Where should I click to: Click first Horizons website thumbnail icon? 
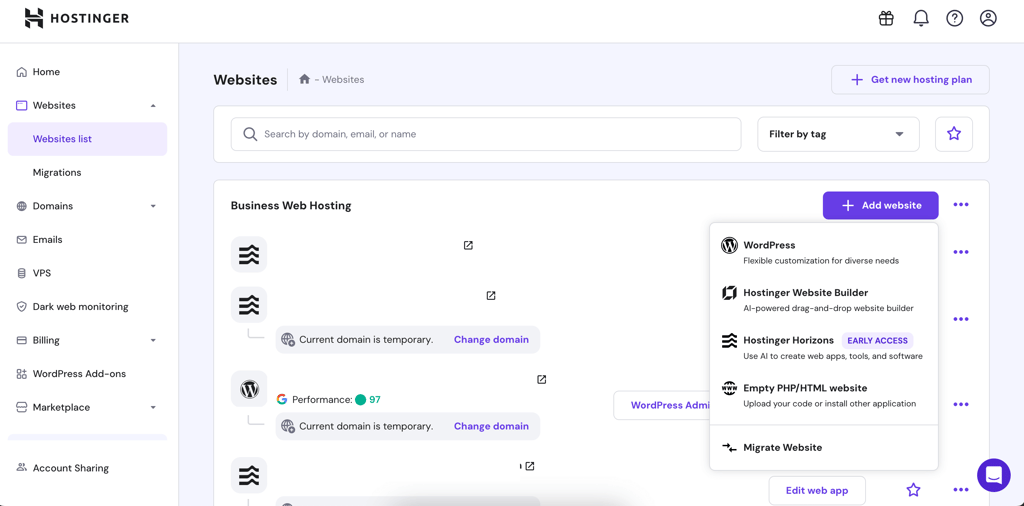249,254
